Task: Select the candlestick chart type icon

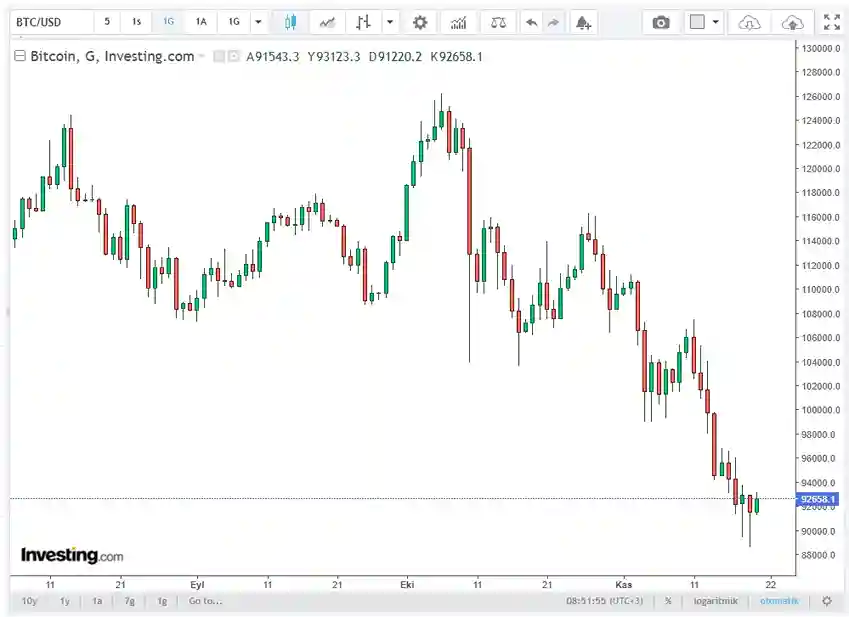Action: coord(290,22)
